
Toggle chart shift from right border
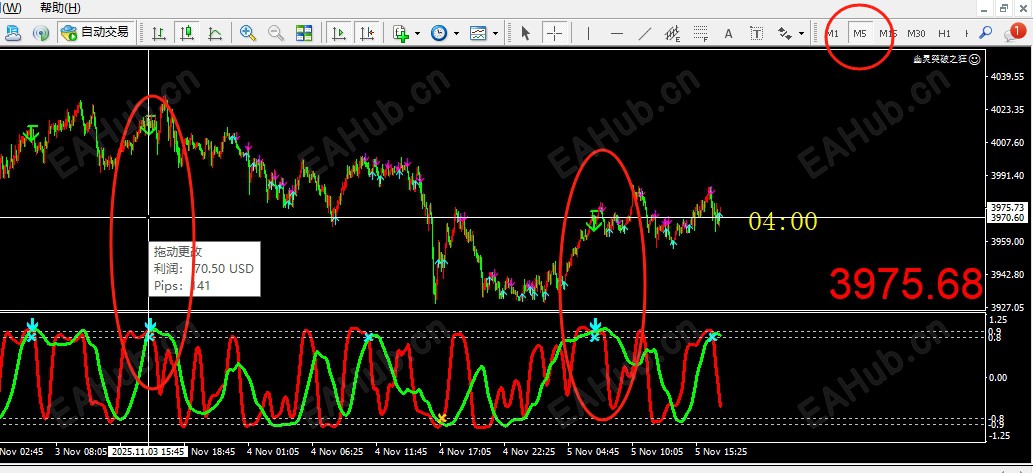367,33
